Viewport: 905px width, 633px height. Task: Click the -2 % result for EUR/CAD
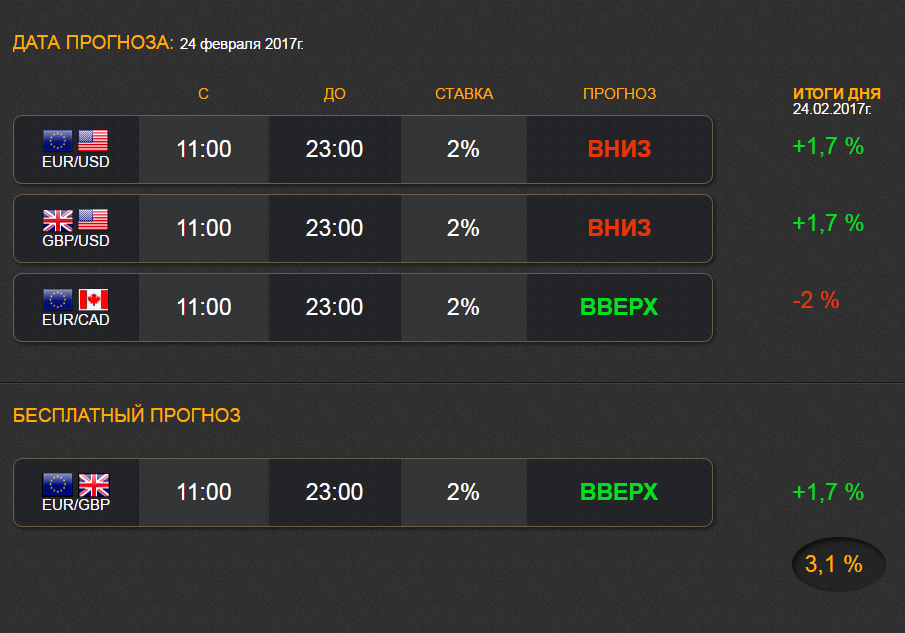pos(816,300)
